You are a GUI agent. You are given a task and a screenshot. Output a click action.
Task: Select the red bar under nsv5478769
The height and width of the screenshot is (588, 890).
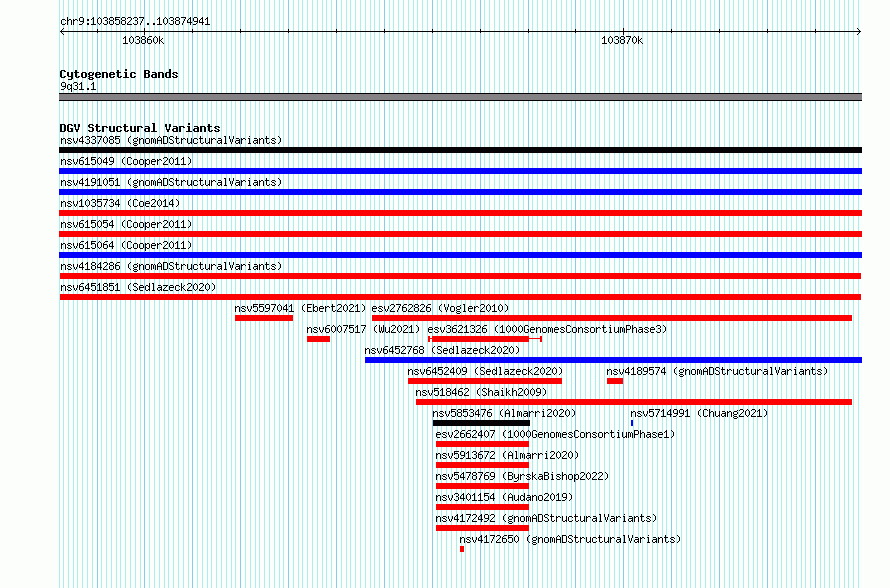[482, 486]
